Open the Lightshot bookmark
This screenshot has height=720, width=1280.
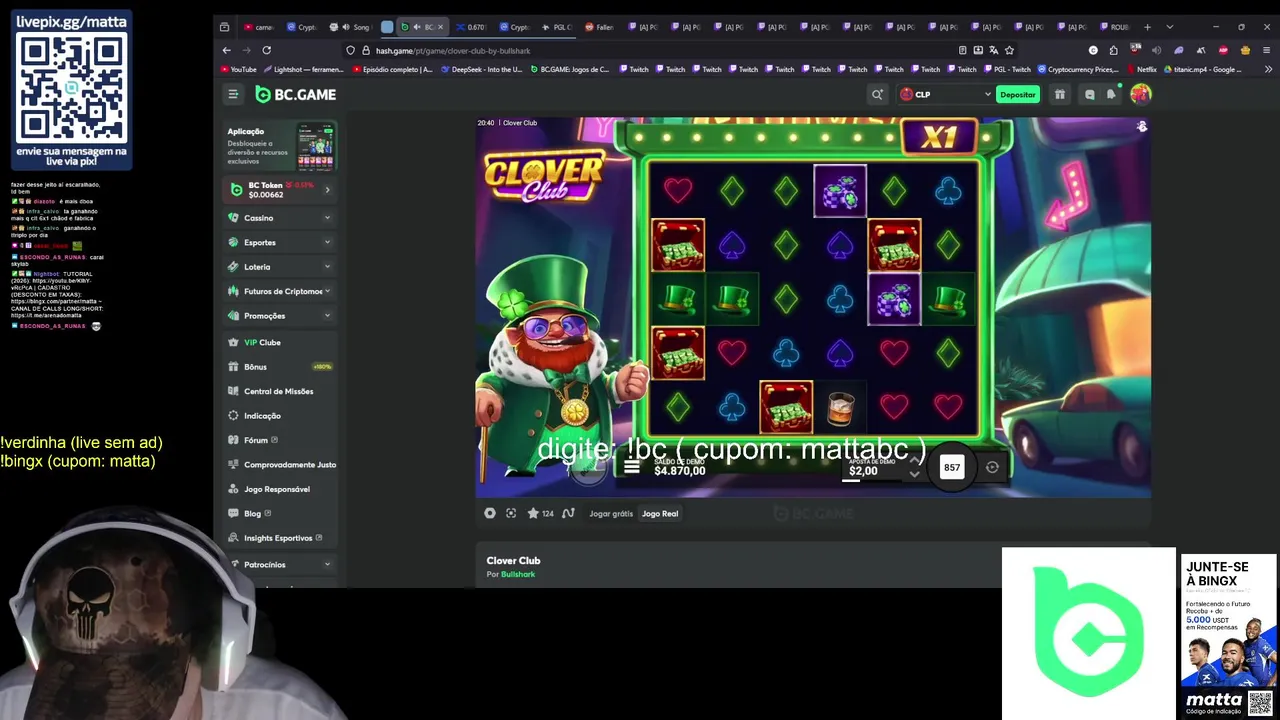click(304, 70)
